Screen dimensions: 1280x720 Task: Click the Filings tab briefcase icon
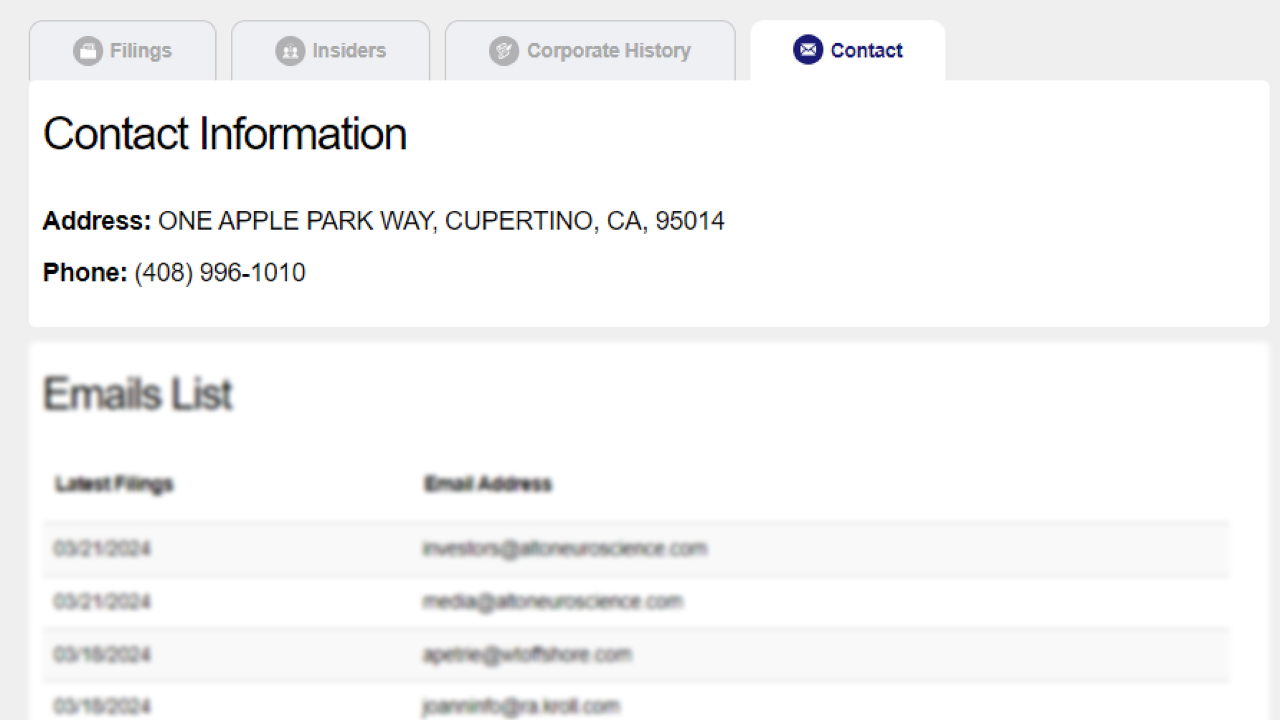coord(88,51)
